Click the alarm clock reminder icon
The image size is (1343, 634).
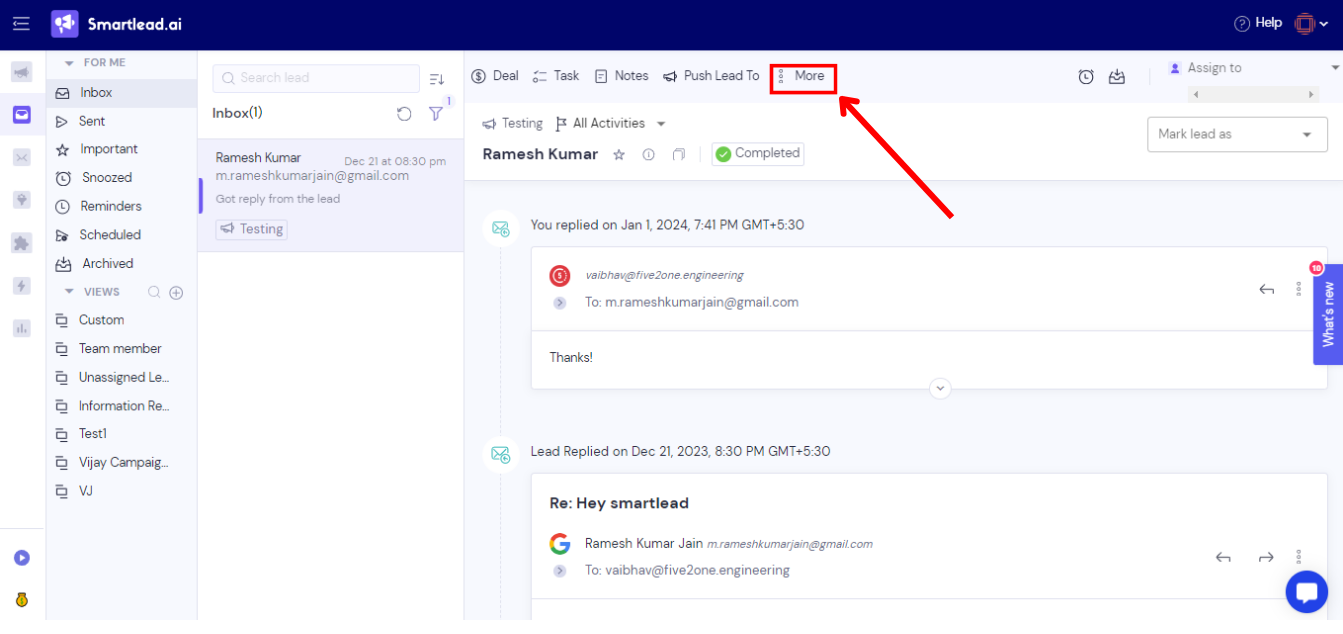(x=1086, y=76)
